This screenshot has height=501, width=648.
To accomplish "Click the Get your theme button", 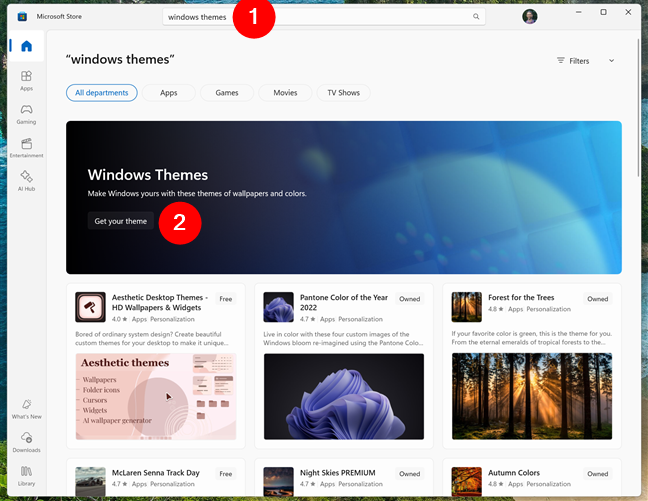I will pyautogui.click(x=121, y=221).
